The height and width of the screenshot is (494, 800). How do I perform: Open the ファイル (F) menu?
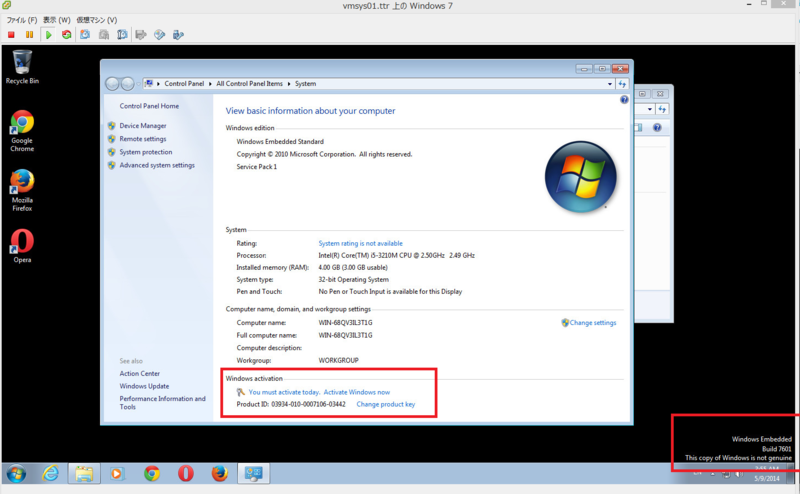tap(21, 20)
